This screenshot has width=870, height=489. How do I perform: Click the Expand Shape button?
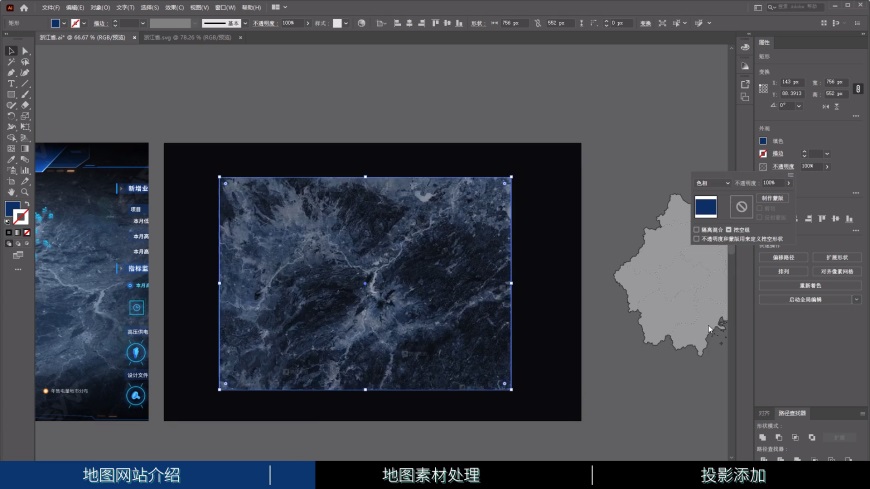pos(837,258)
